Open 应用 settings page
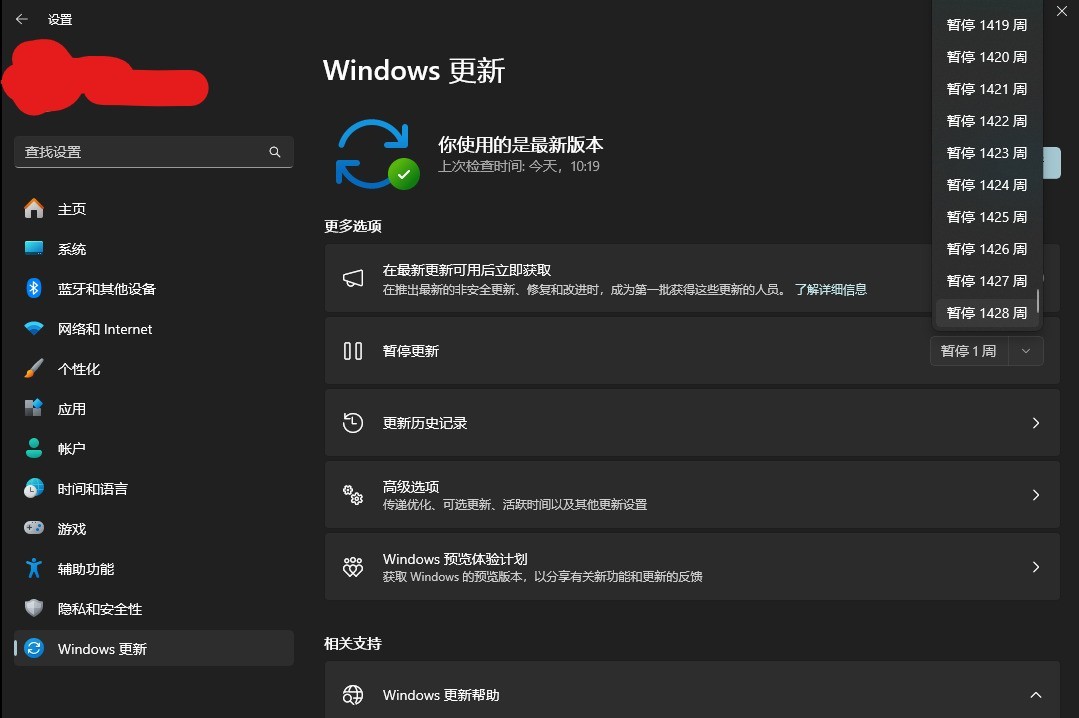 71,408
